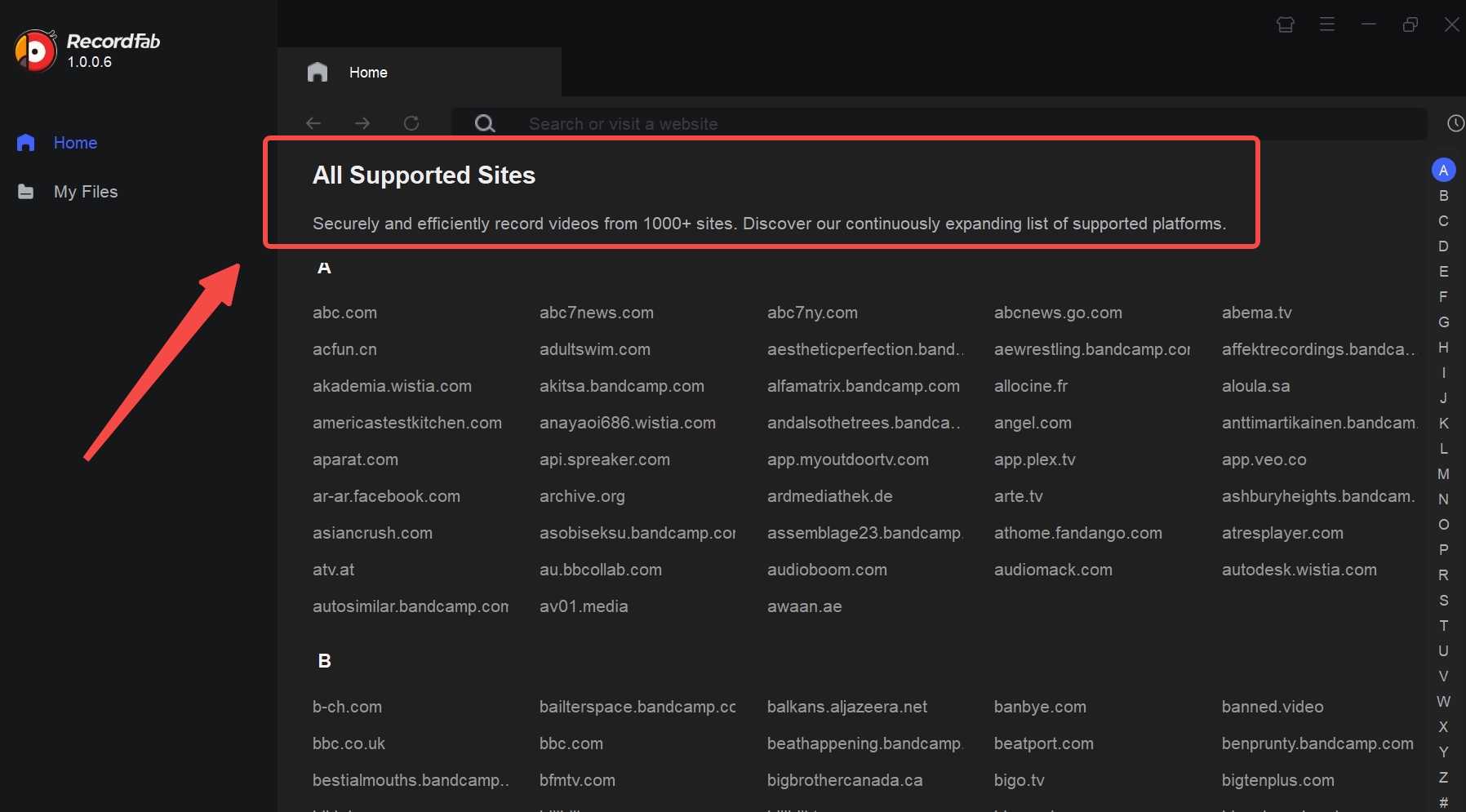Image resolution: width=1466 pixels, height=812 pixels.
Task: Go back with the left arrow
Action: pos(313,123)
